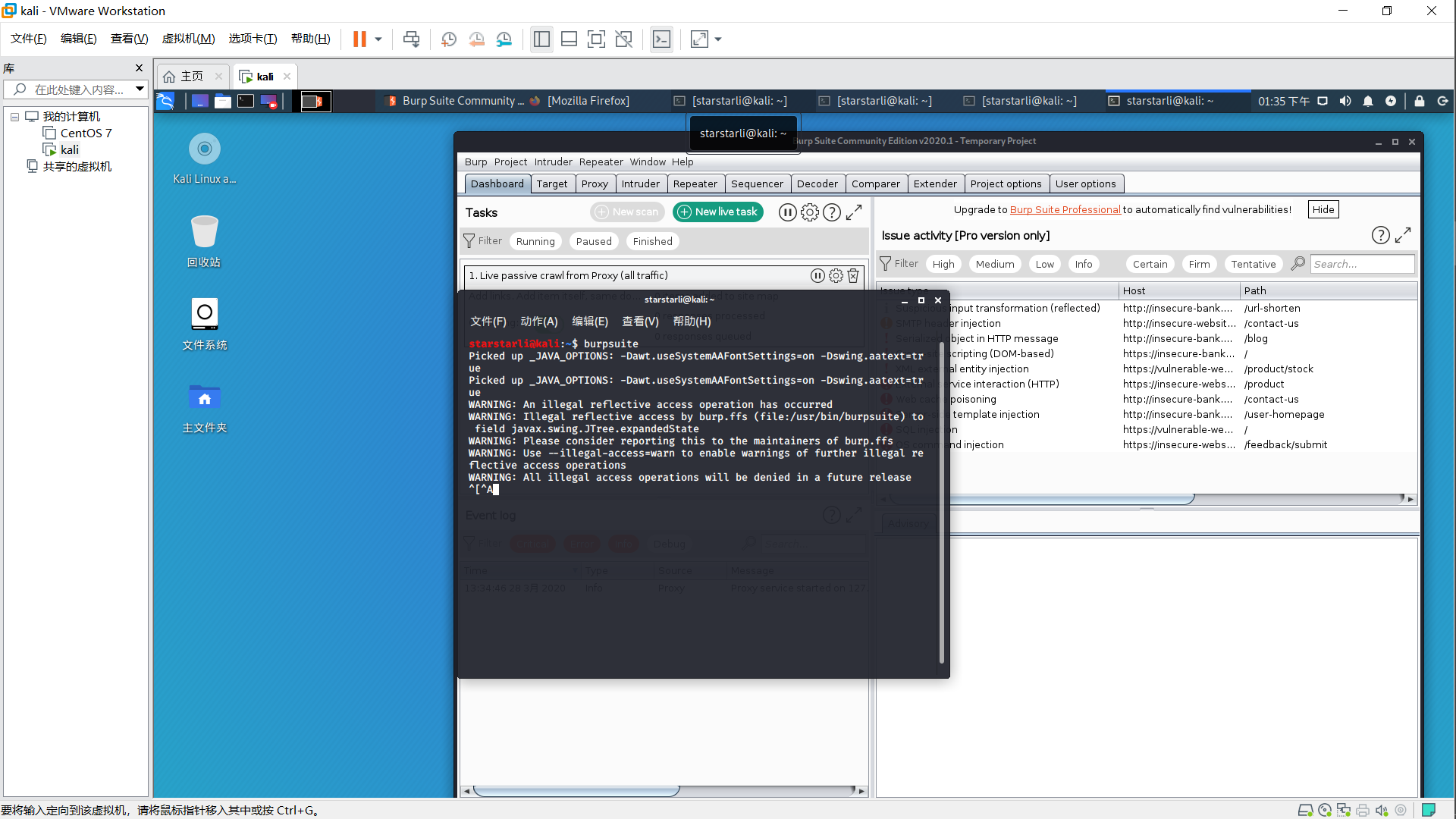Click the stretch guest display icon
Screen dimensions: 1456x819
[699, 39]
